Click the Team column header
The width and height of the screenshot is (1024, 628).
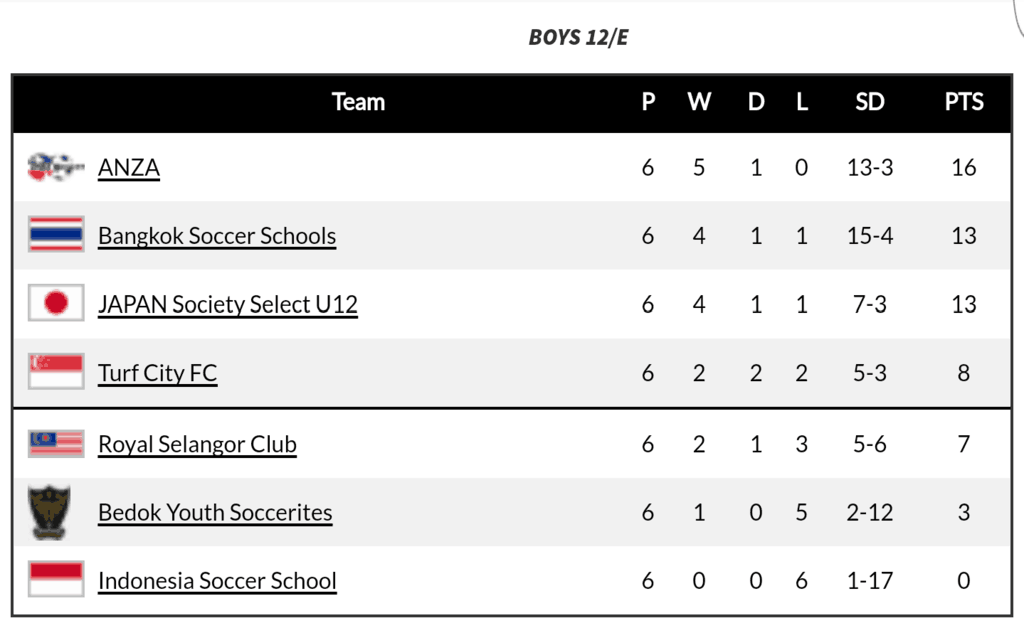coord(358,102)
